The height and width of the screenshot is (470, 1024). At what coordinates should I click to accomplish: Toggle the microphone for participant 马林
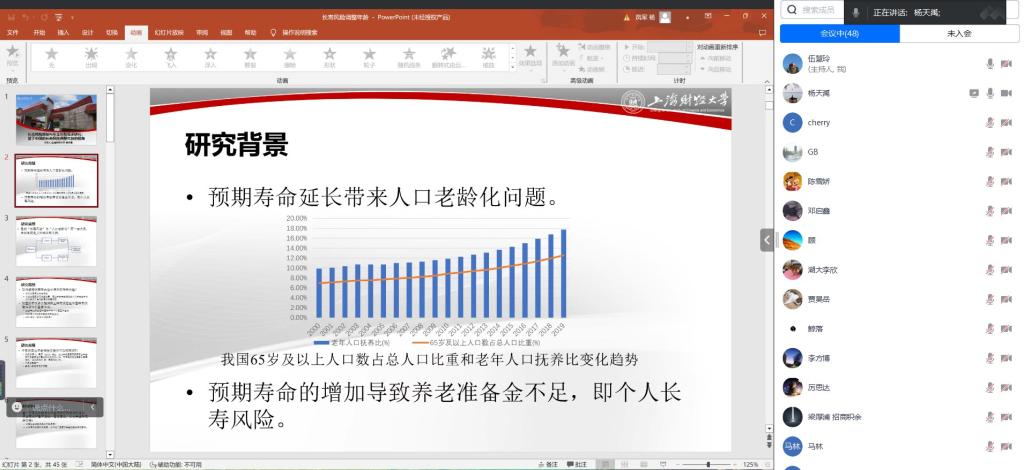[990, 446]
